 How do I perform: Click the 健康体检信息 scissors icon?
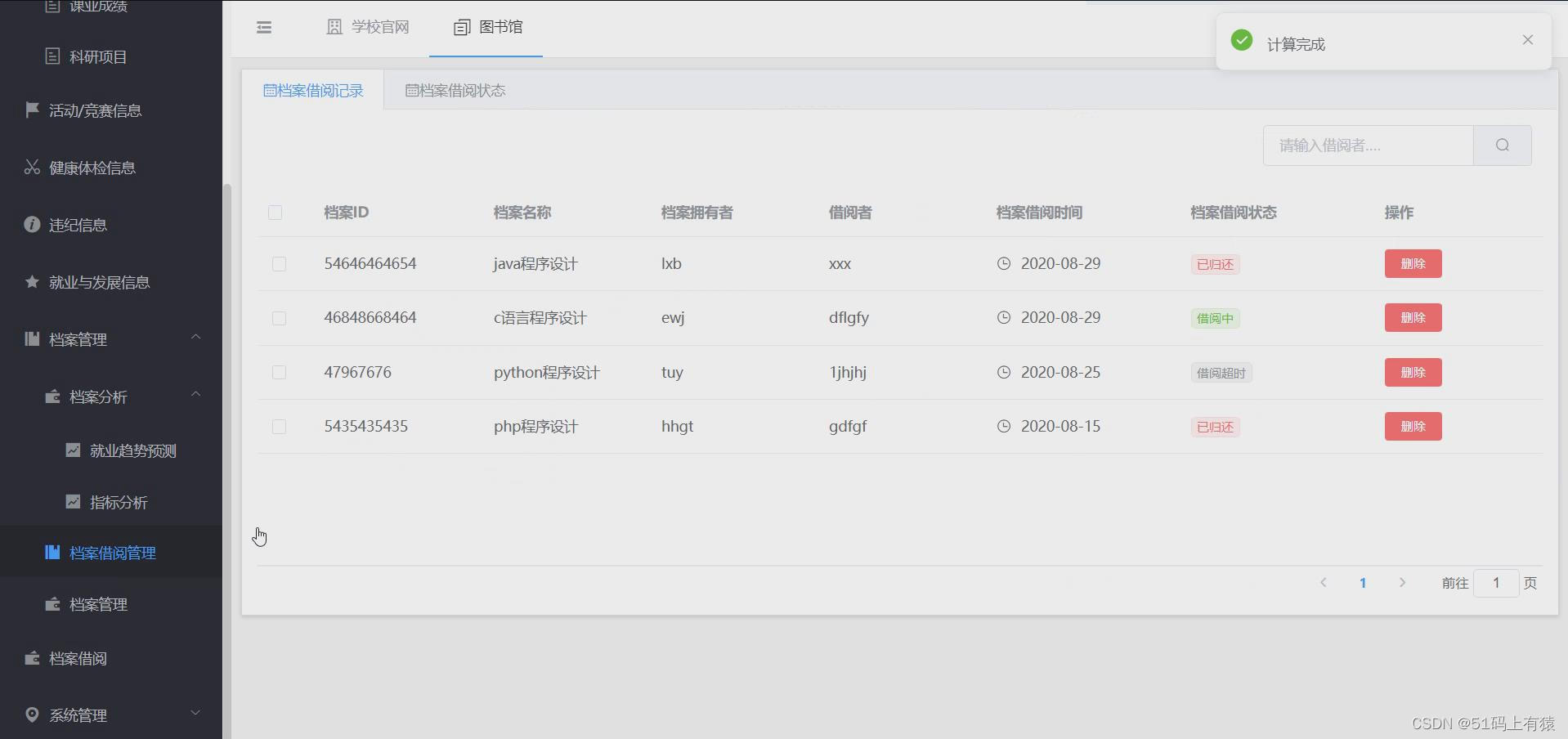[x=32, y=167]
